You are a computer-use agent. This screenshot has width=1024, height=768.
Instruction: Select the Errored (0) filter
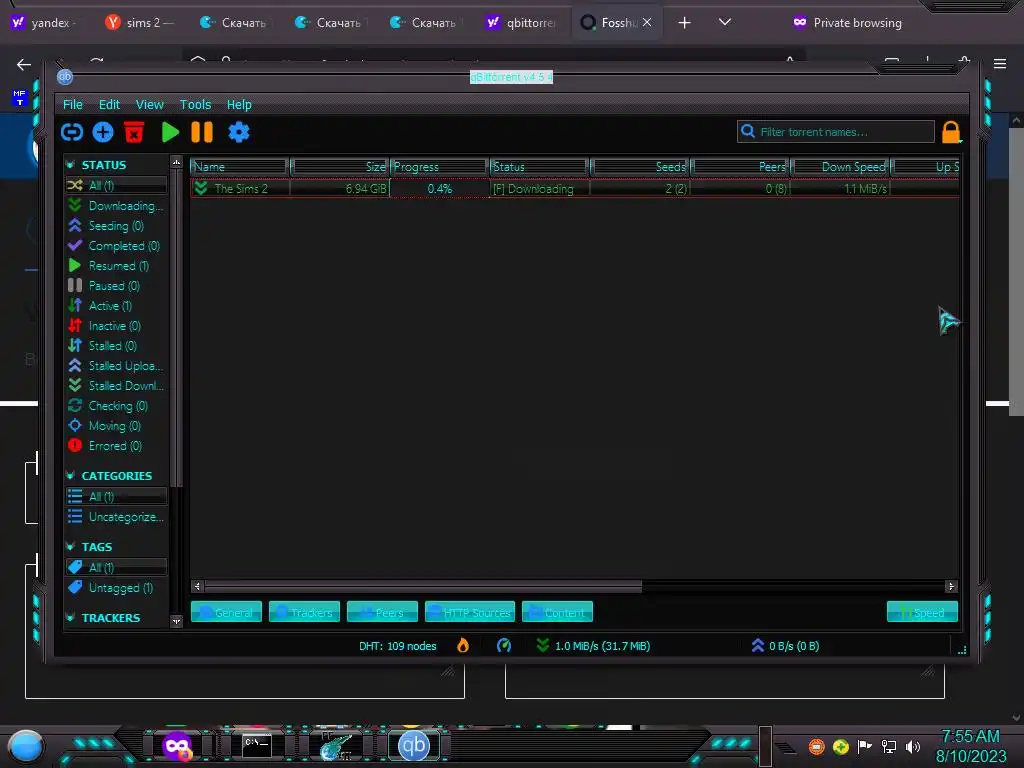[116, 446]
